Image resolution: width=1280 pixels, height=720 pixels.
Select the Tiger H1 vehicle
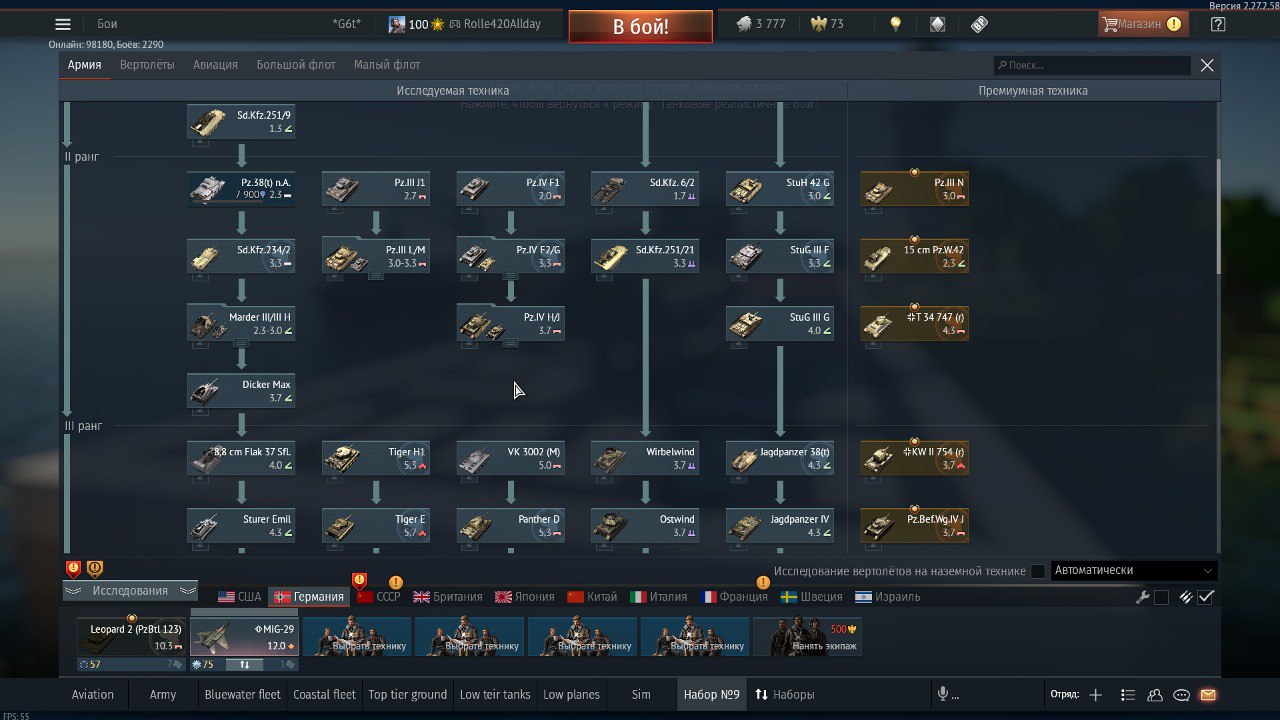(x=376, y=458)
